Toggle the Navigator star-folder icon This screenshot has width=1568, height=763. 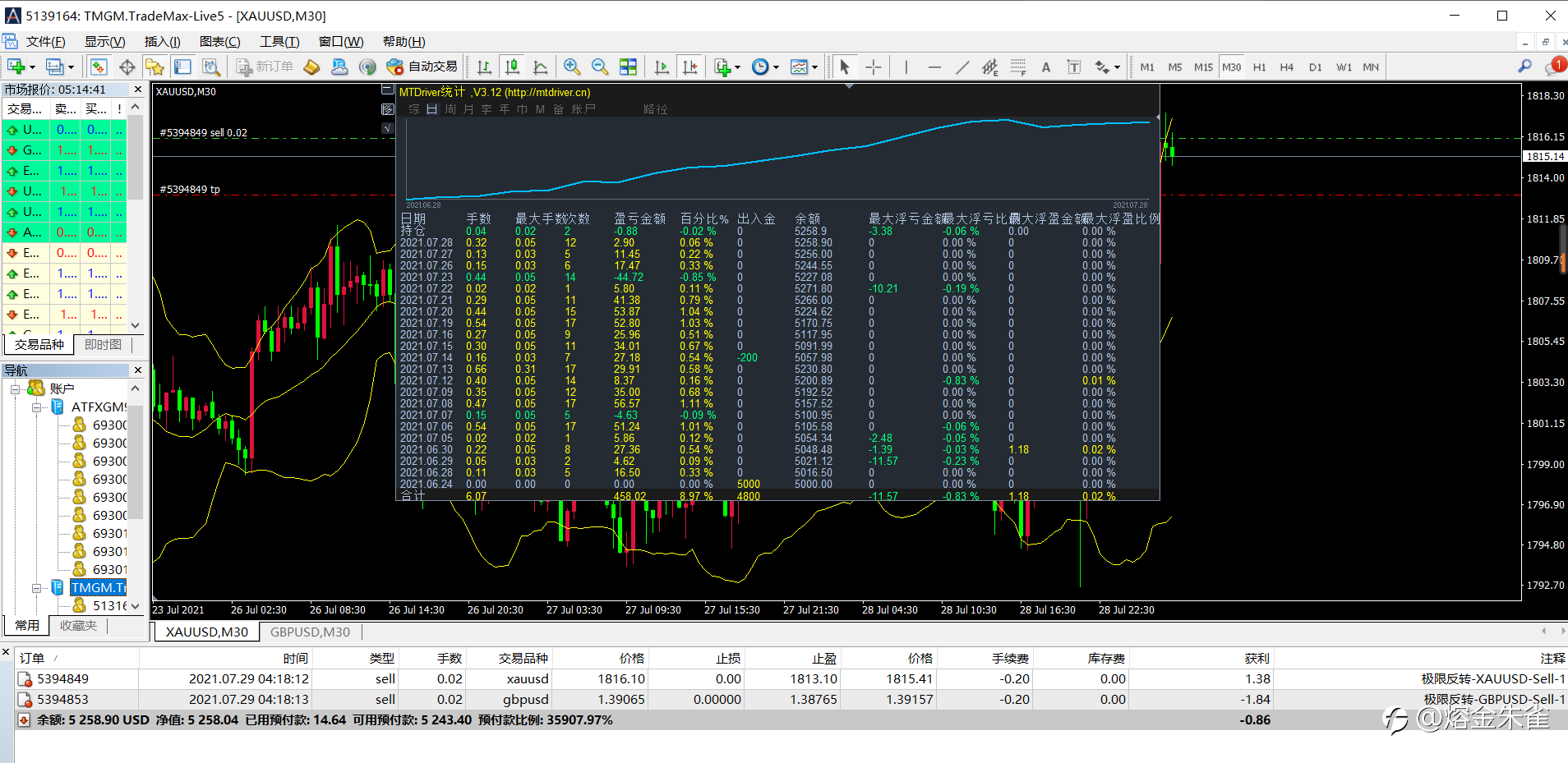(154, 67)
